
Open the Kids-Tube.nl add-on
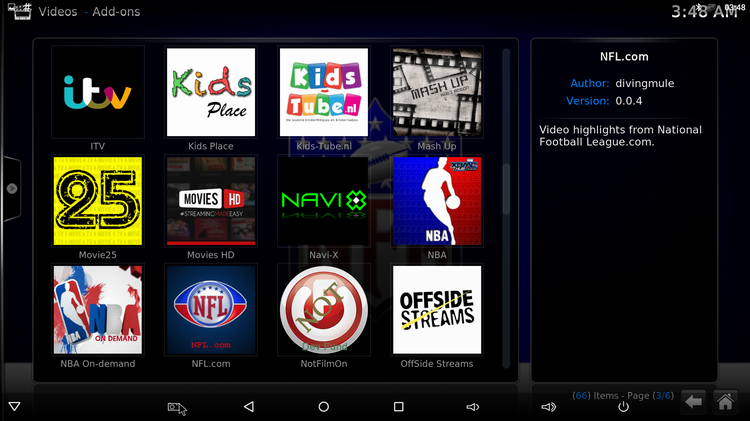[x=324, y=93]
